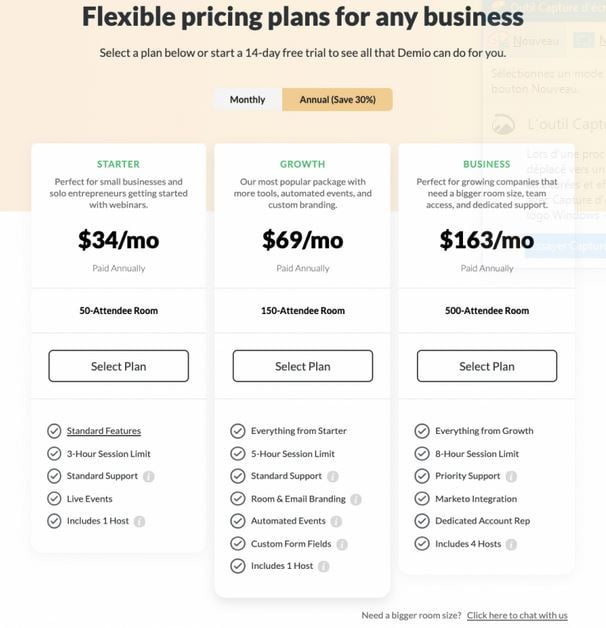The image size is (606, 628).
Task: Select Annual (Save 30%) billing option
Action: coord(337,99)
